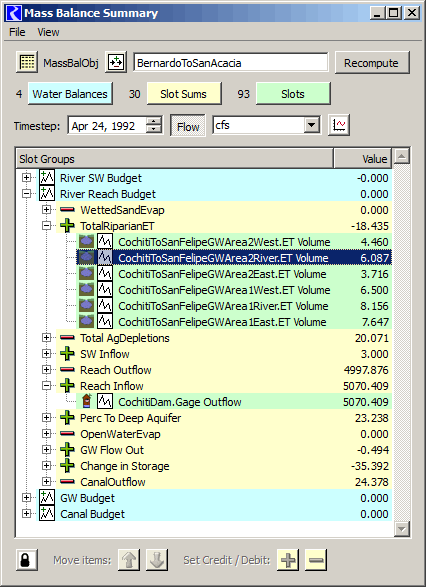This screenshot has width=426, height=587.
Task: Collapse the TotalRiparianET group
Action: pos(46,225)
